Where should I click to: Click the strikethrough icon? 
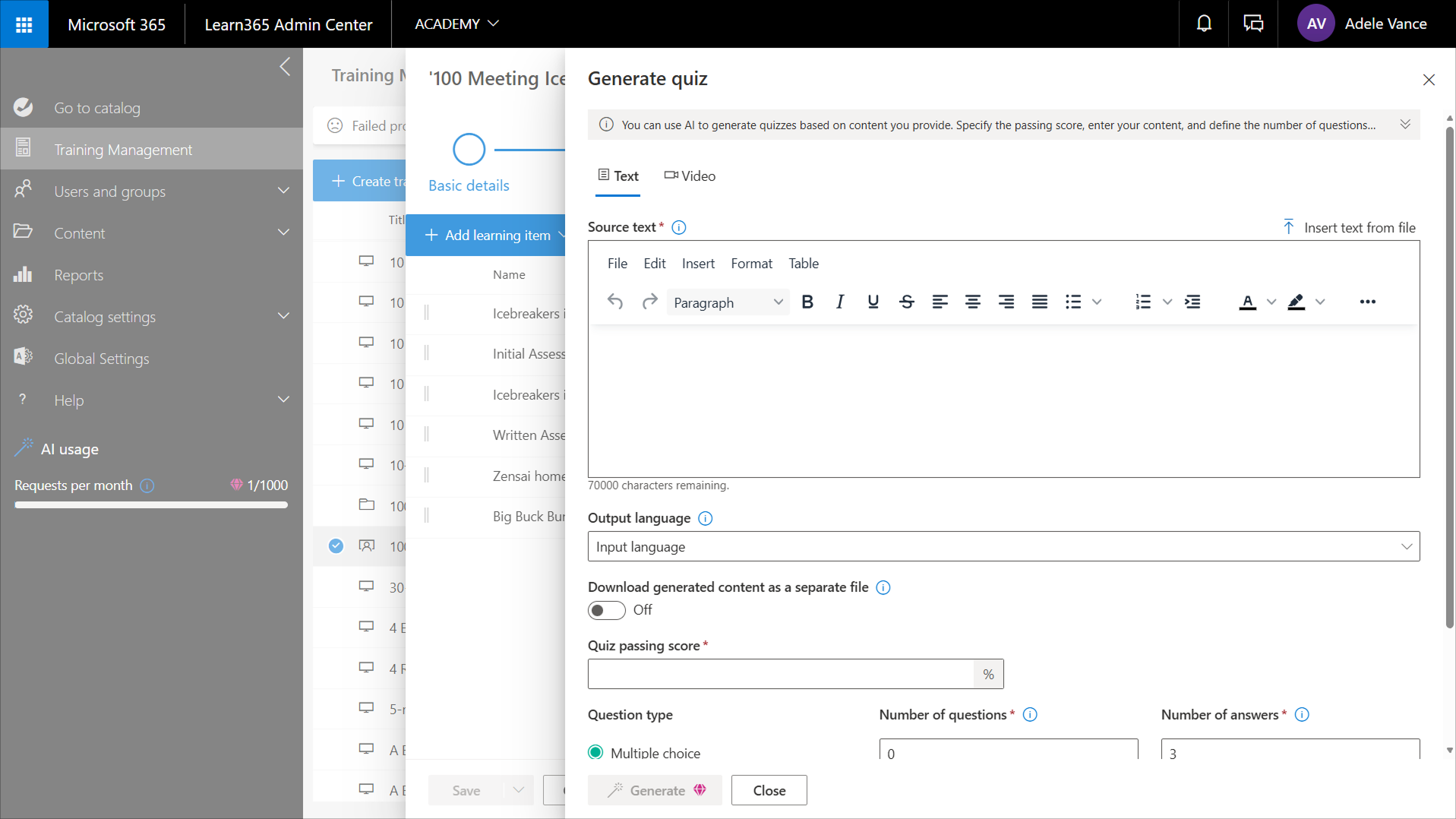point(906,302)
